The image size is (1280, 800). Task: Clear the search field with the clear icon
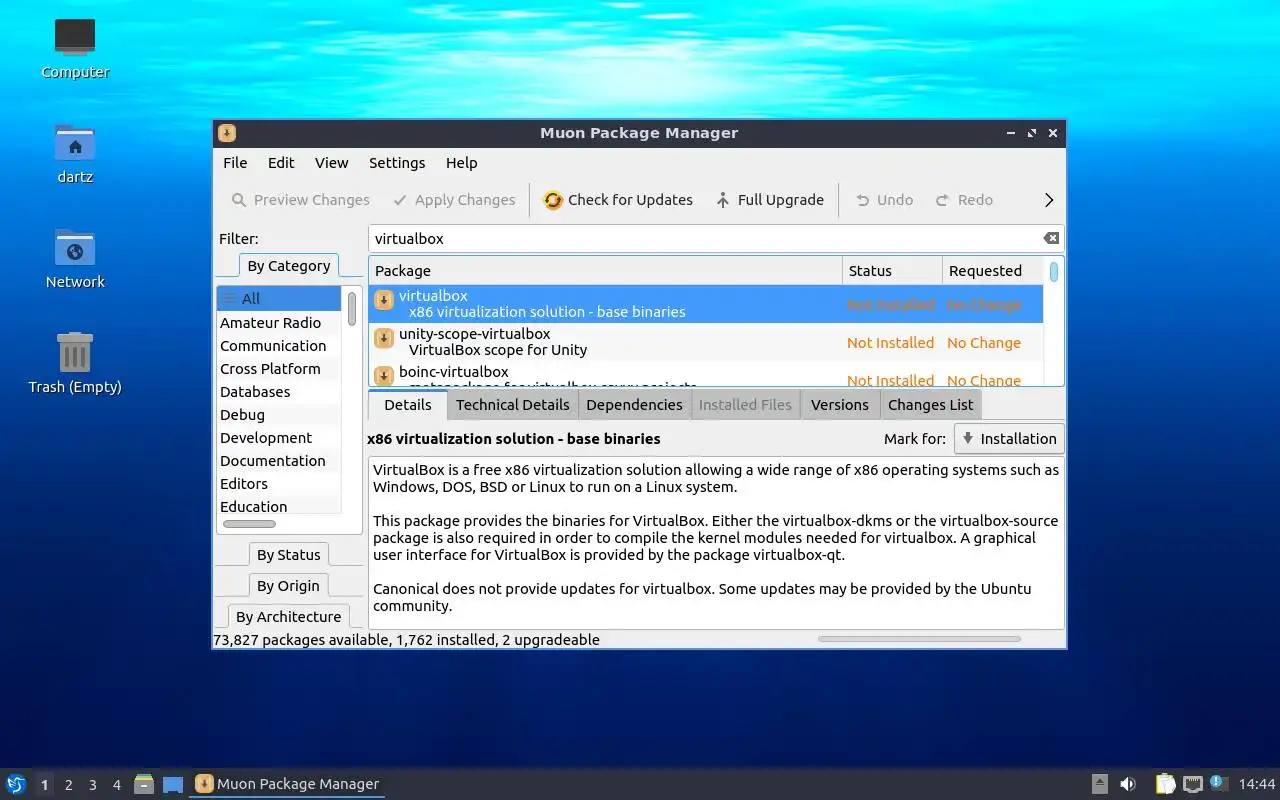click(1051, 238)
